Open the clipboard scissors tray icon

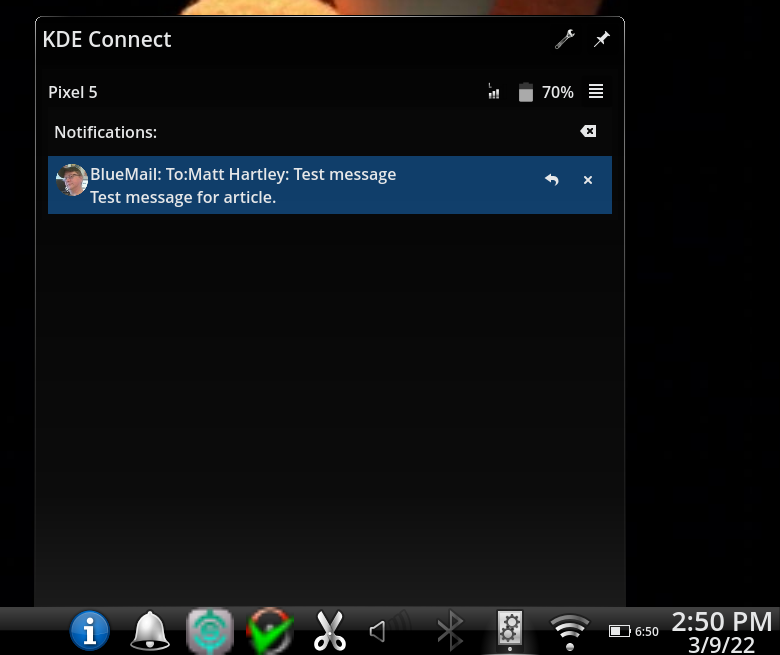pyautogui.click(x=330, y=631)
